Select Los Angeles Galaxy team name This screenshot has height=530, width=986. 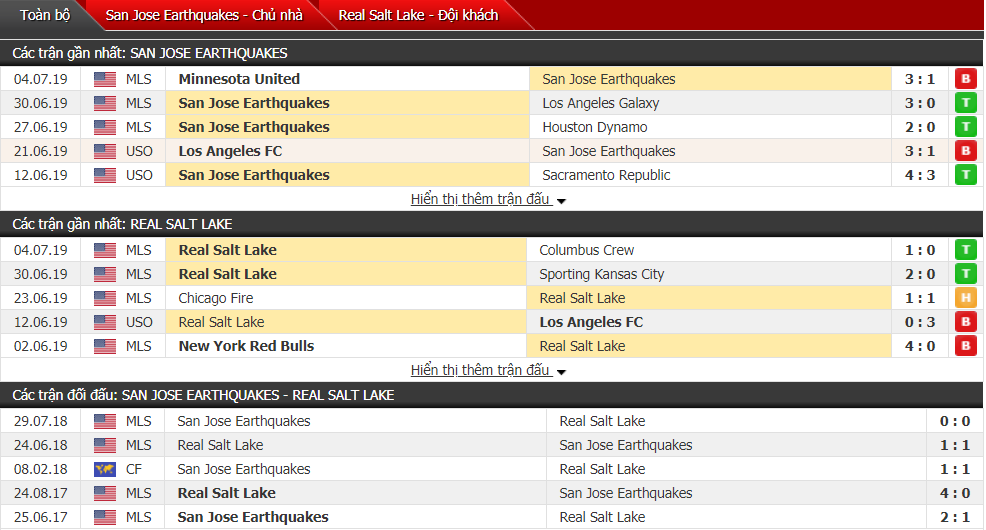[601, 103]
